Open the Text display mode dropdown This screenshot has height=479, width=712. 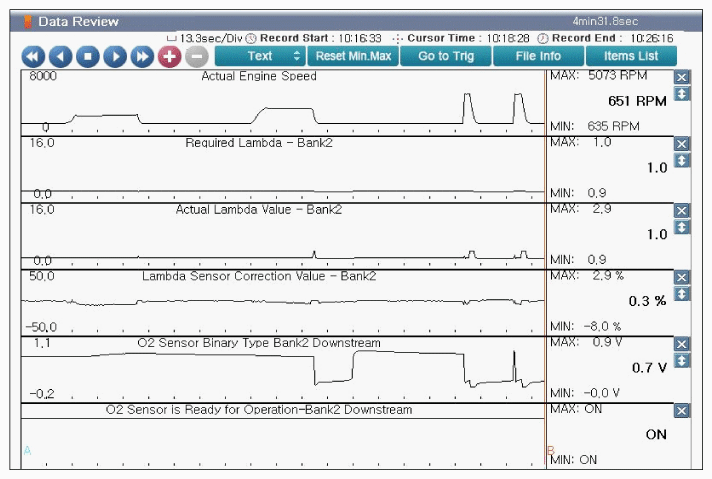point(260,56)
